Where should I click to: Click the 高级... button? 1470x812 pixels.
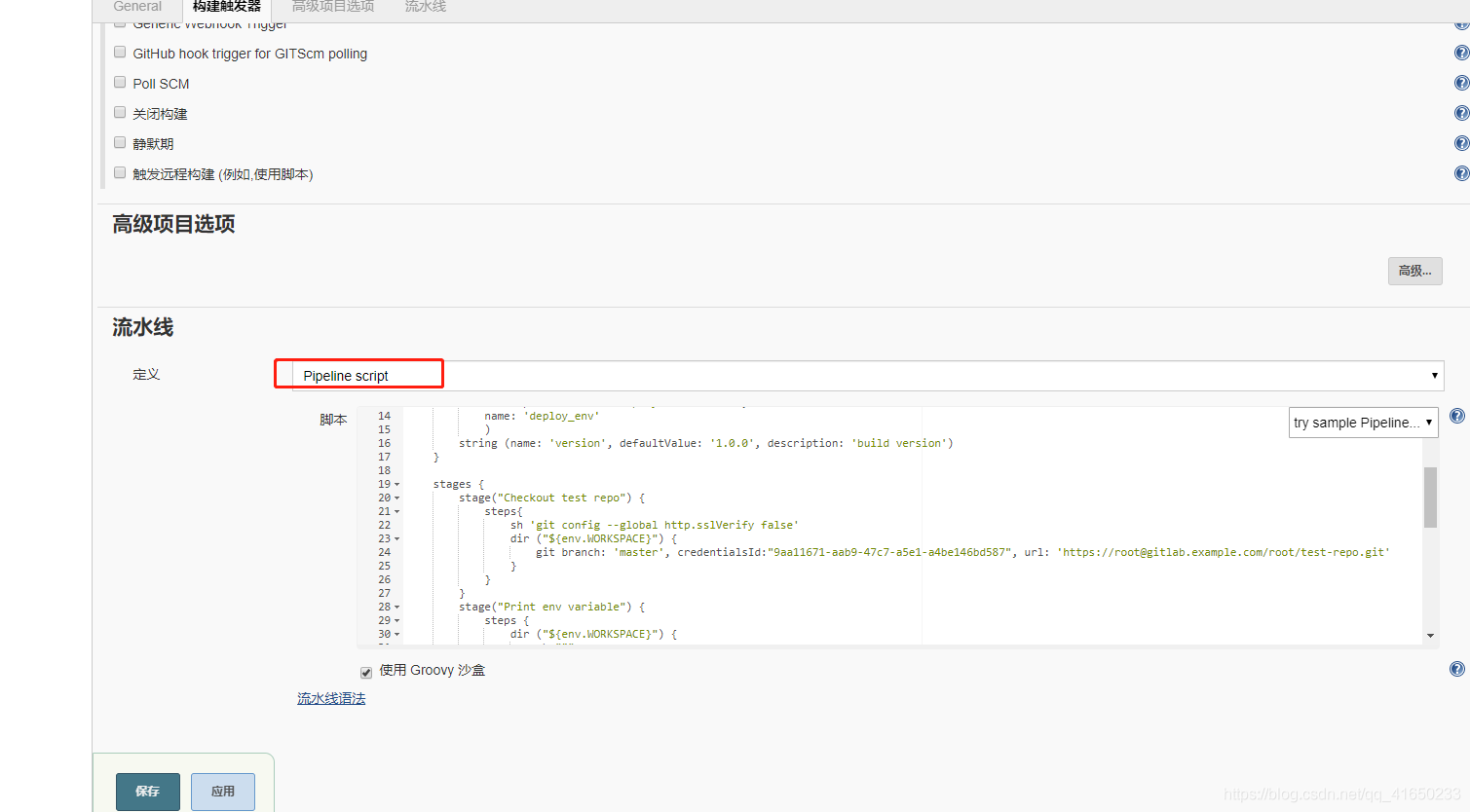coord(1414,271)
